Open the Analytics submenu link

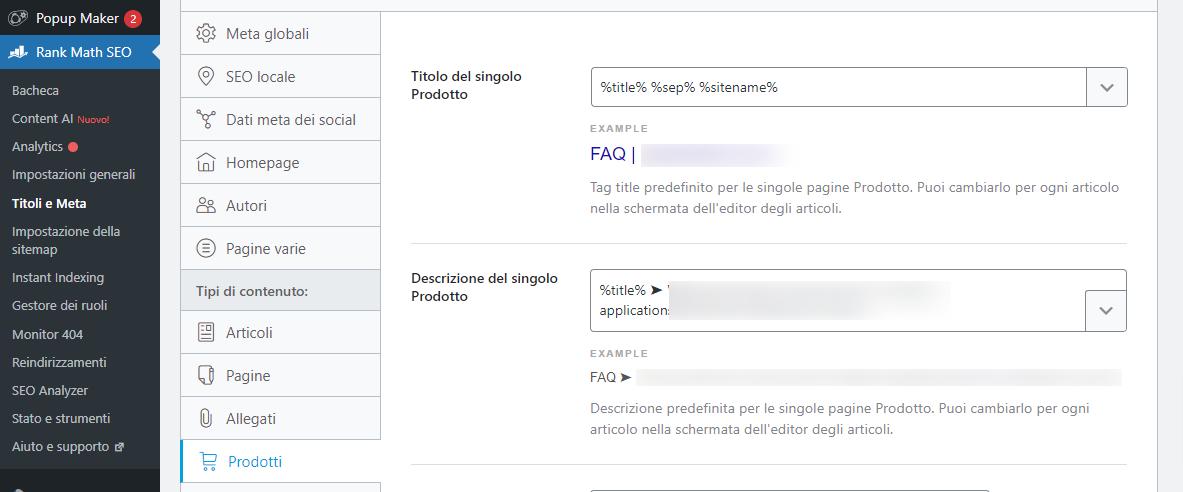[37, 147]
